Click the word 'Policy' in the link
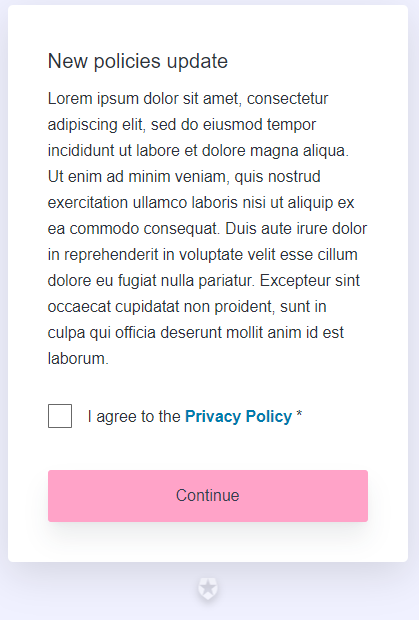 (x=269, y=417)
